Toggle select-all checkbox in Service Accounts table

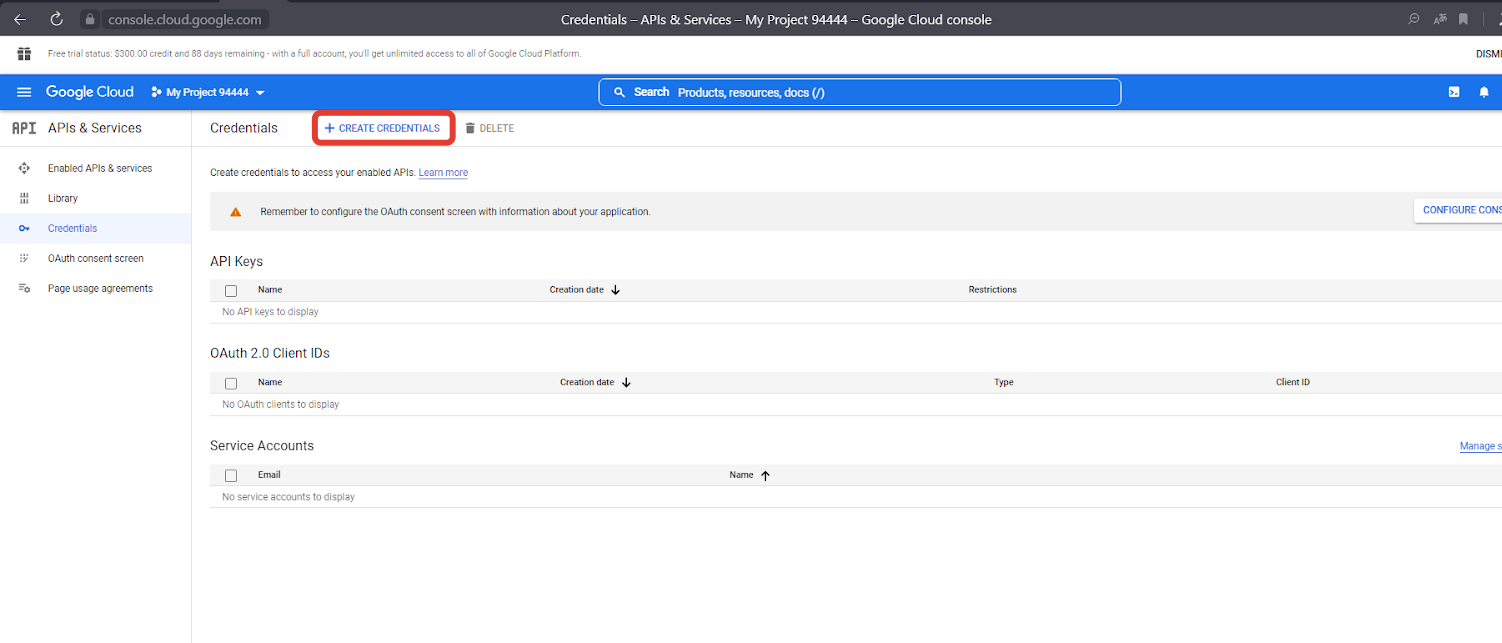pos(231,475)
